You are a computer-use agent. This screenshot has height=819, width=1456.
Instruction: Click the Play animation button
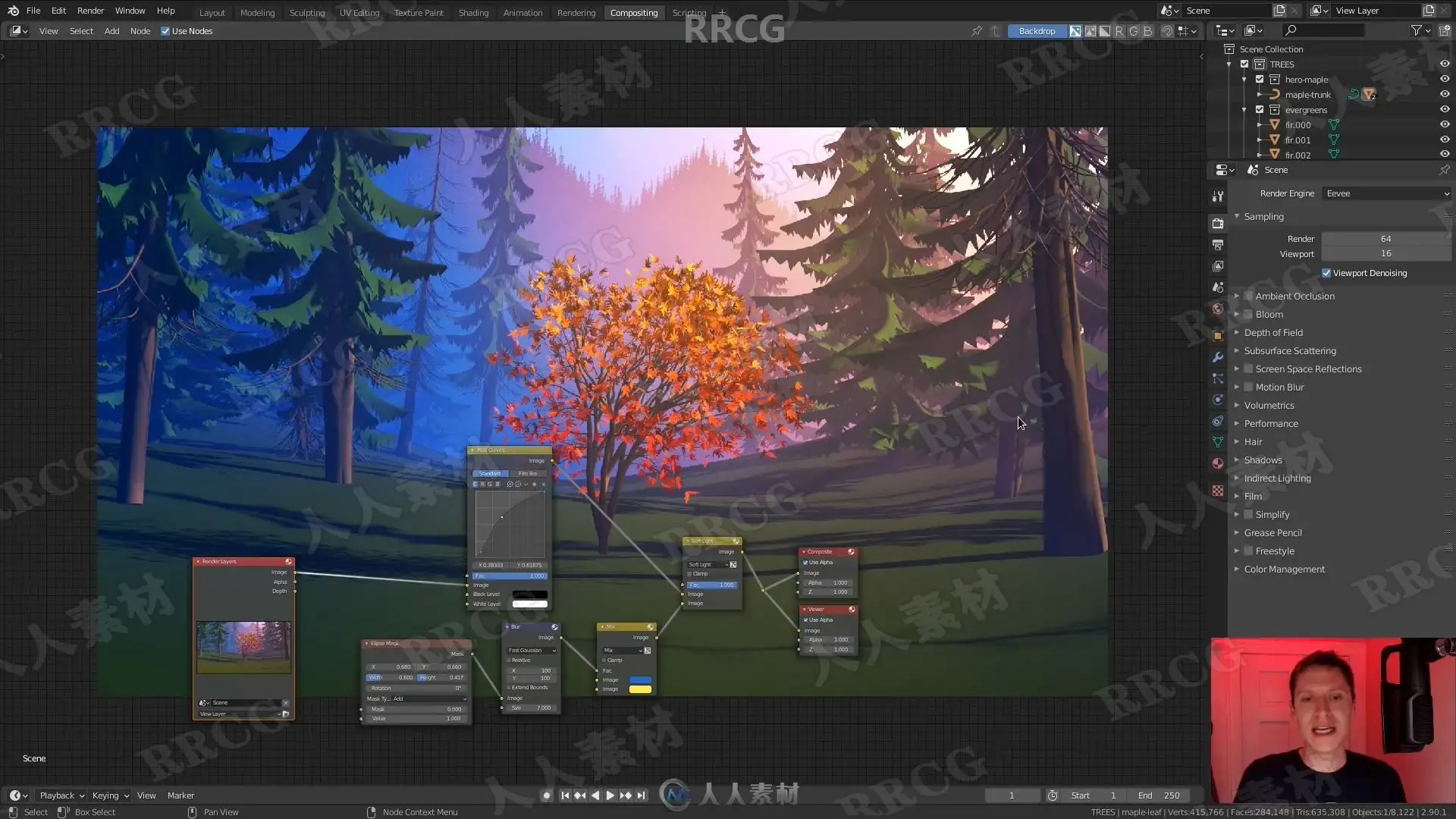(x=610, y=795)
